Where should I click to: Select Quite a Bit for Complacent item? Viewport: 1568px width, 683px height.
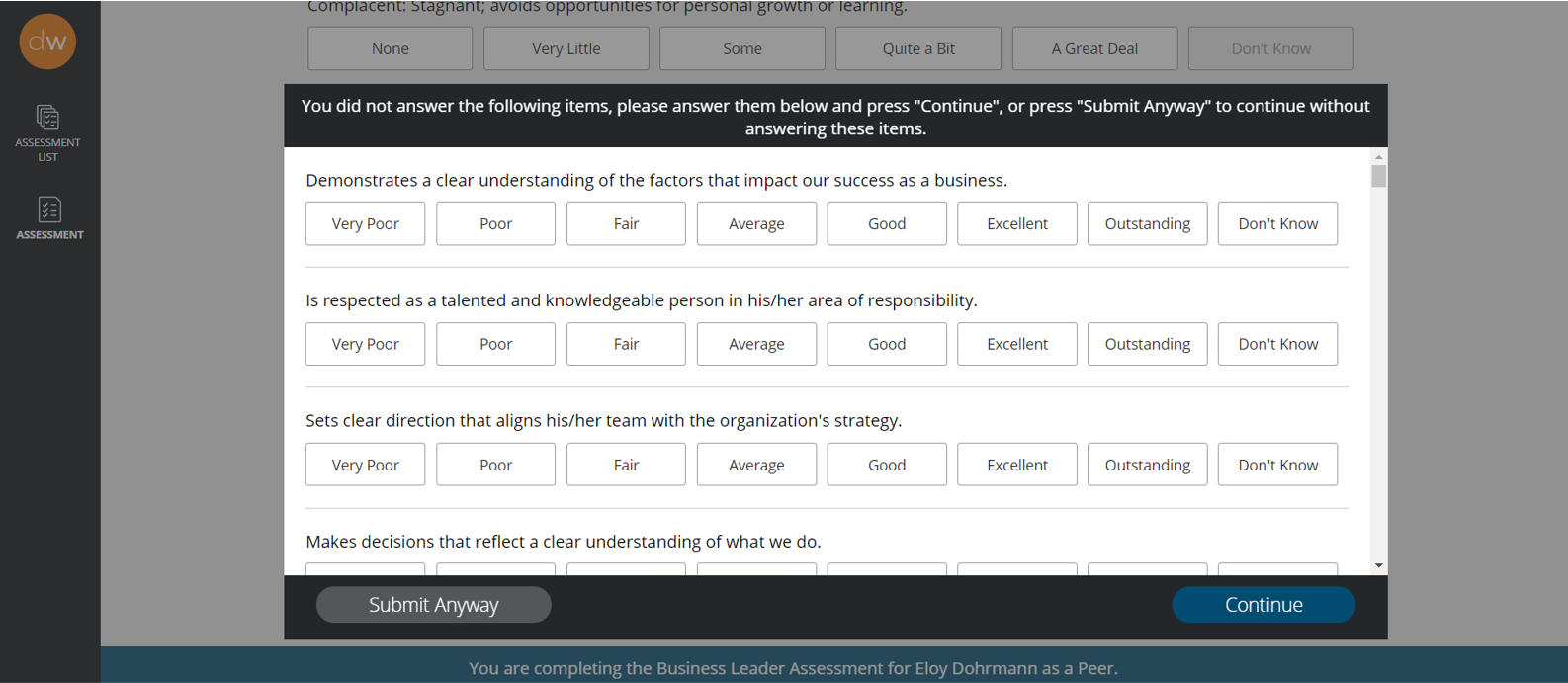[x=918, y=48]
